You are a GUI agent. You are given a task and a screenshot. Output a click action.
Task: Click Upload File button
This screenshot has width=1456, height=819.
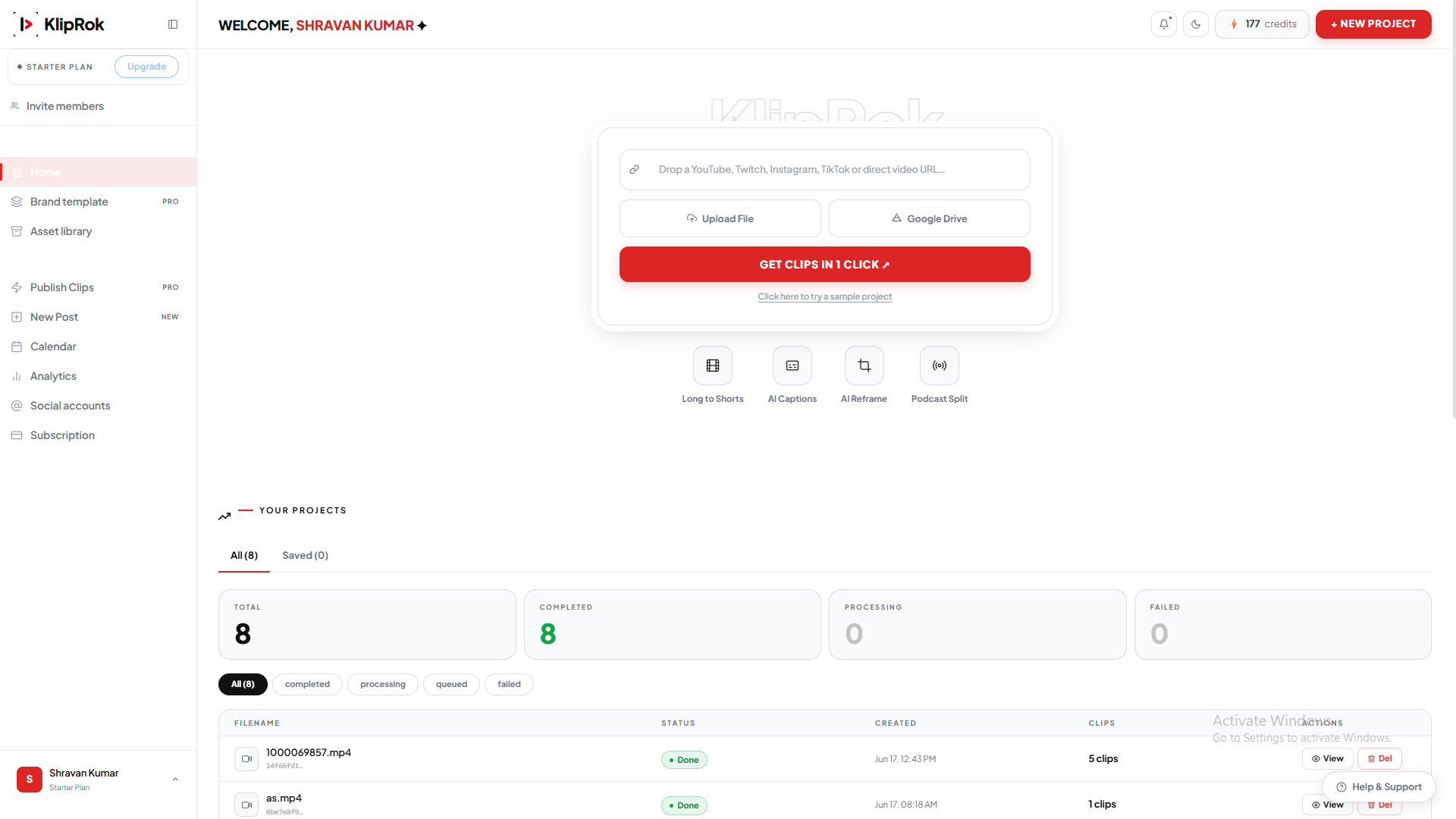[720, 218]
